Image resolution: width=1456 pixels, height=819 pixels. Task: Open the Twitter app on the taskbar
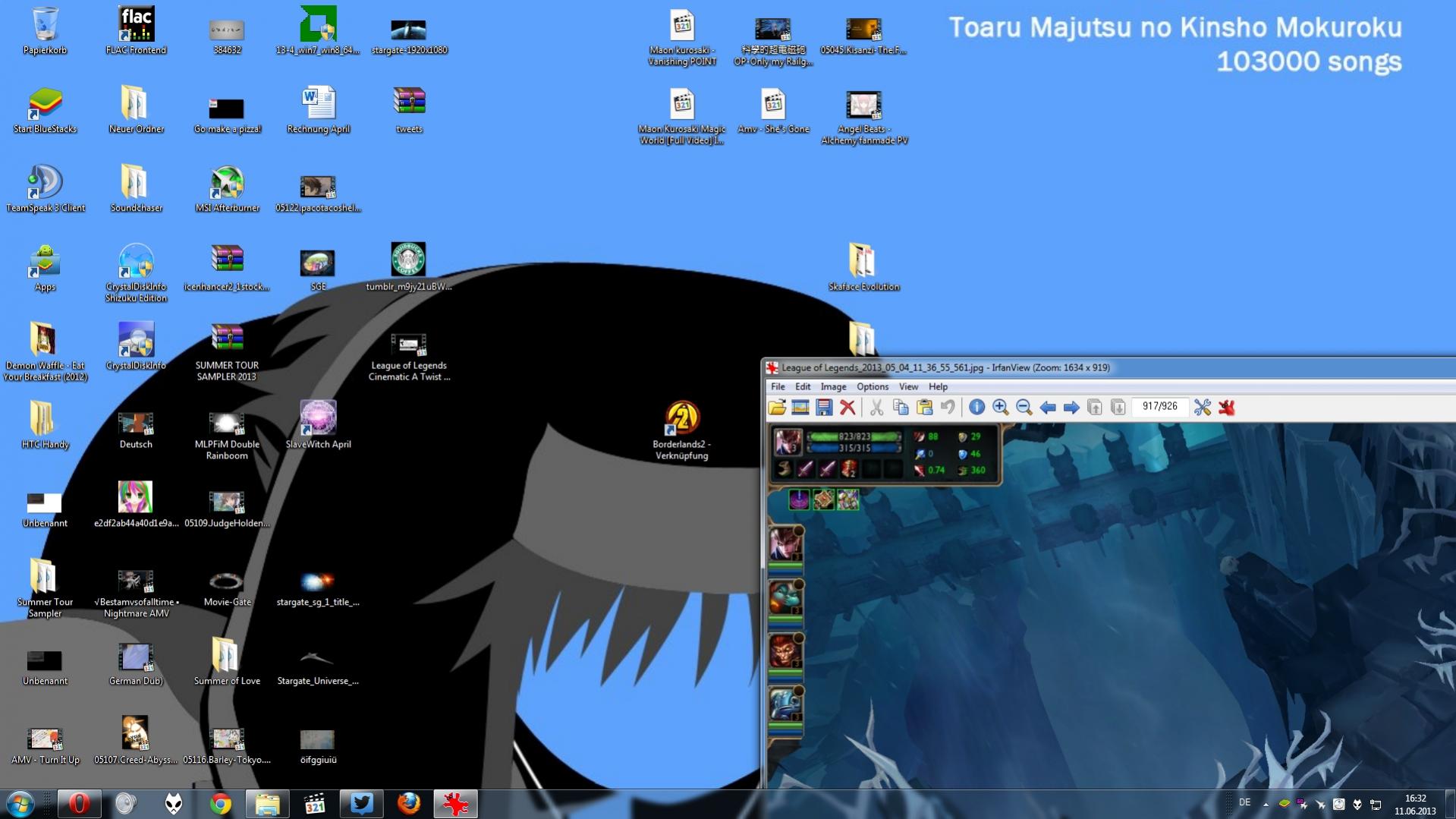[361, 804]
